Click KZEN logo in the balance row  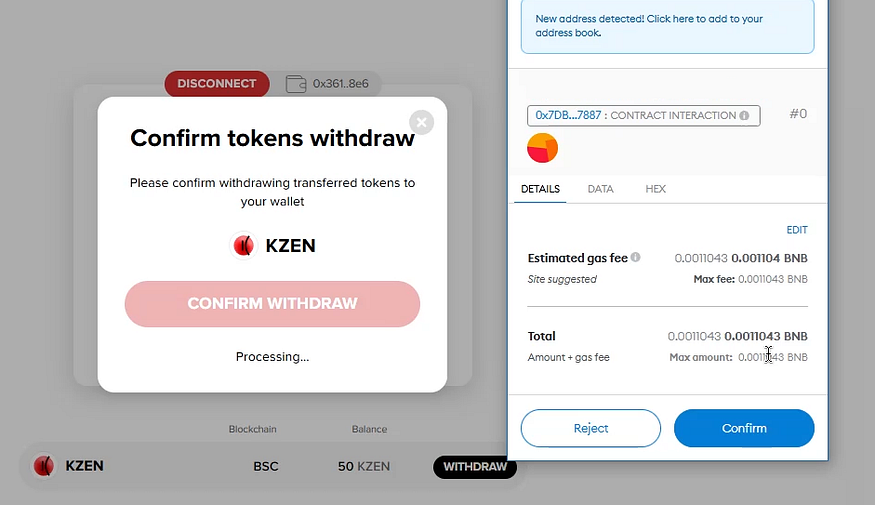44,466
